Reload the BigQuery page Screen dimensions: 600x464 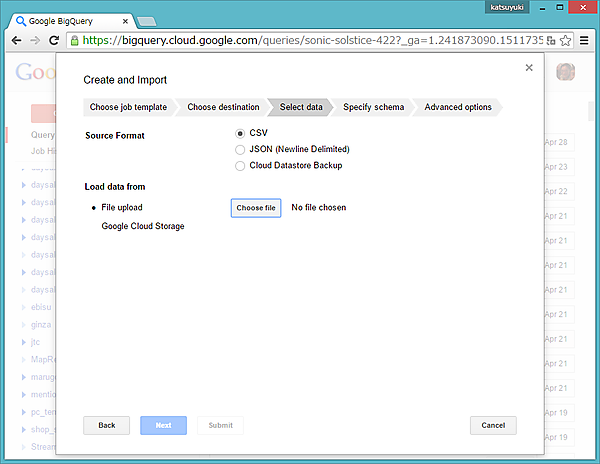click(x=54, y=40)
